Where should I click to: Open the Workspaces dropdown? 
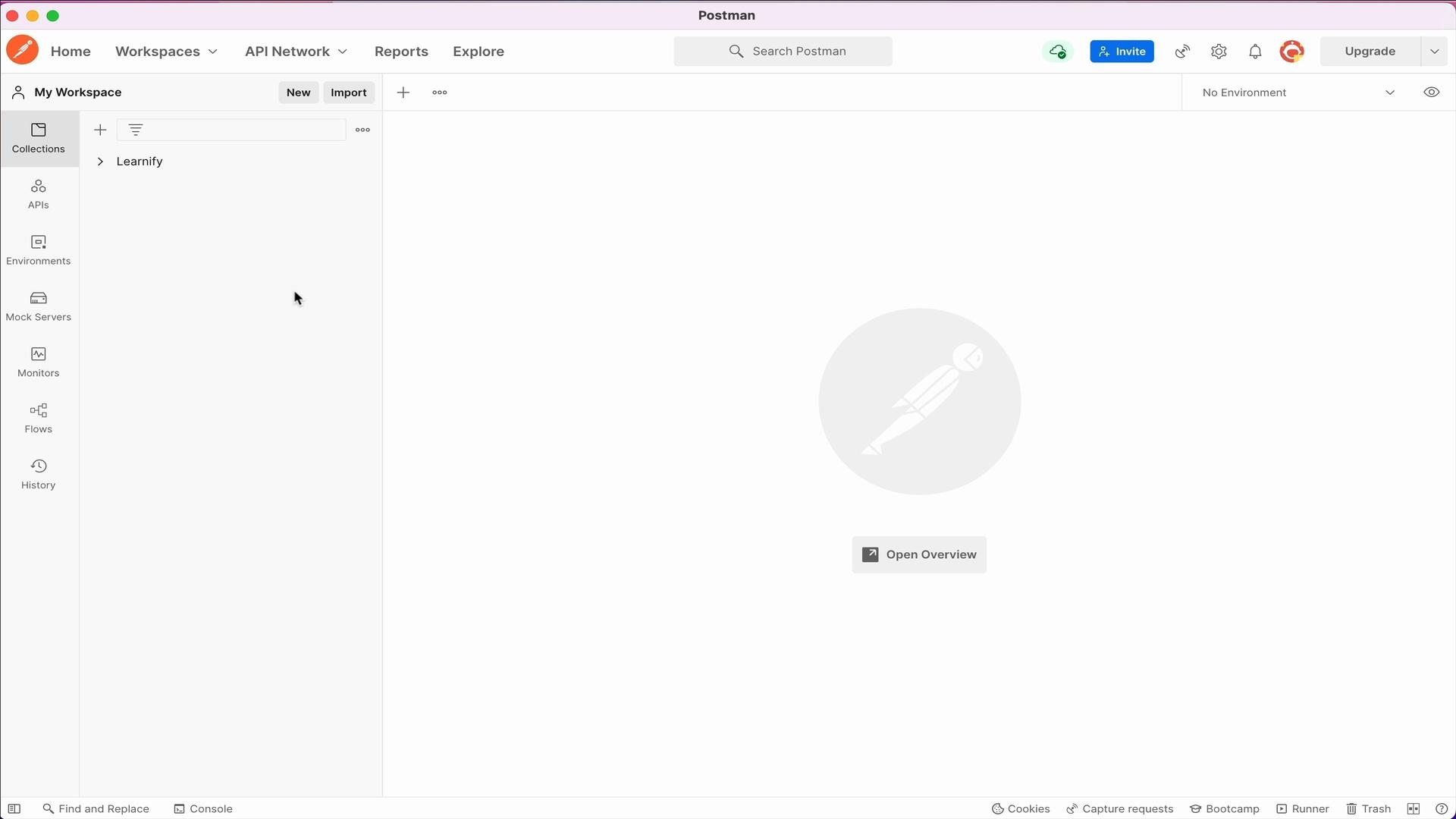click(166, 52)
